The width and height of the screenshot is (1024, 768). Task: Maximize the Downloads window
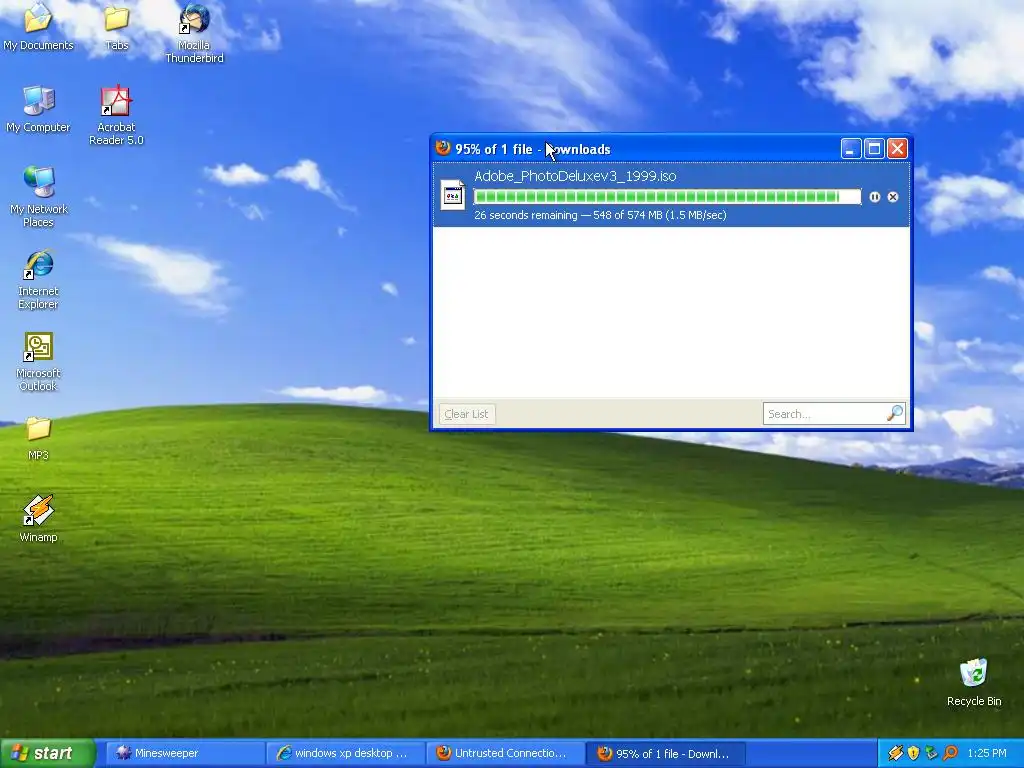(874, 149)
